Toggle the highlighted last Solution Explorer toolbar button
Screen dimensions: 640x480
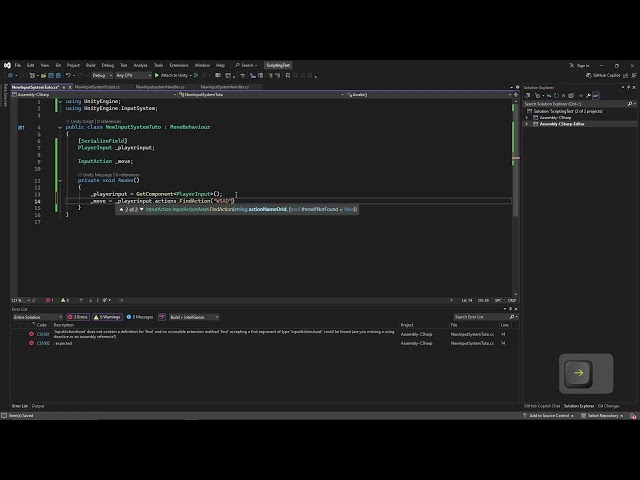click(596, 96)
